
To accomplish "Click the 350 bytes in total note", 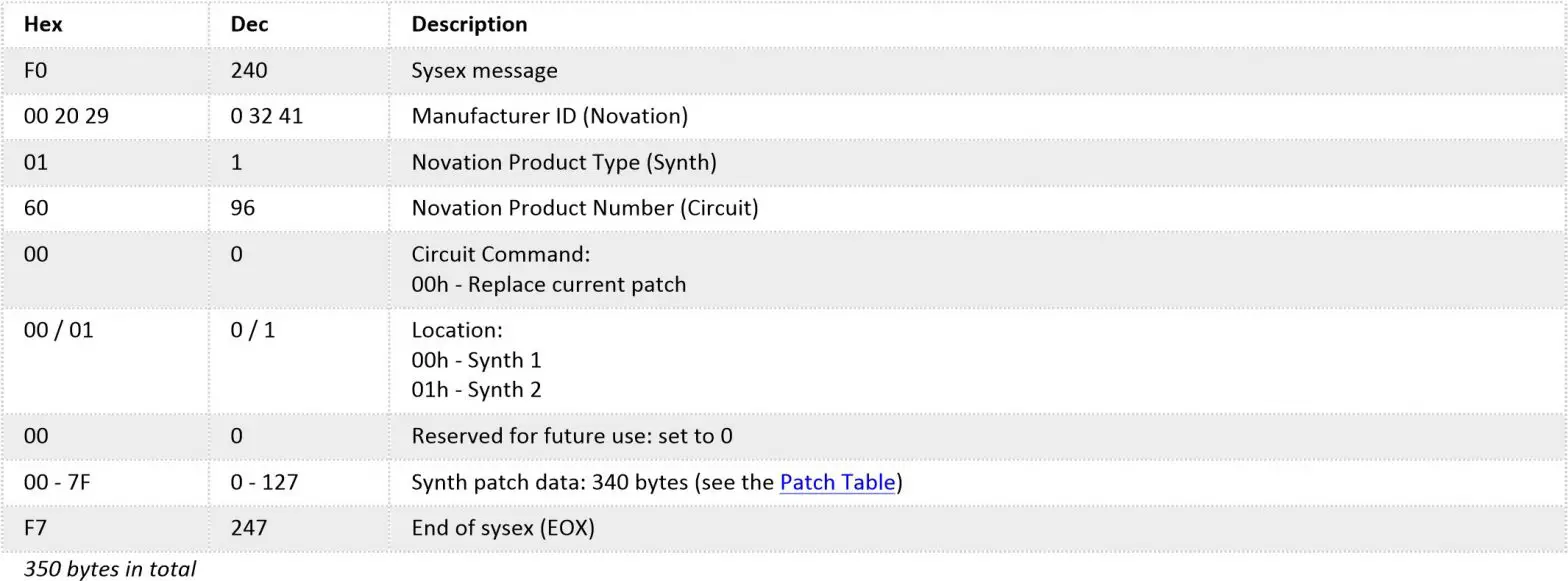I will click(x=110, y=569).
